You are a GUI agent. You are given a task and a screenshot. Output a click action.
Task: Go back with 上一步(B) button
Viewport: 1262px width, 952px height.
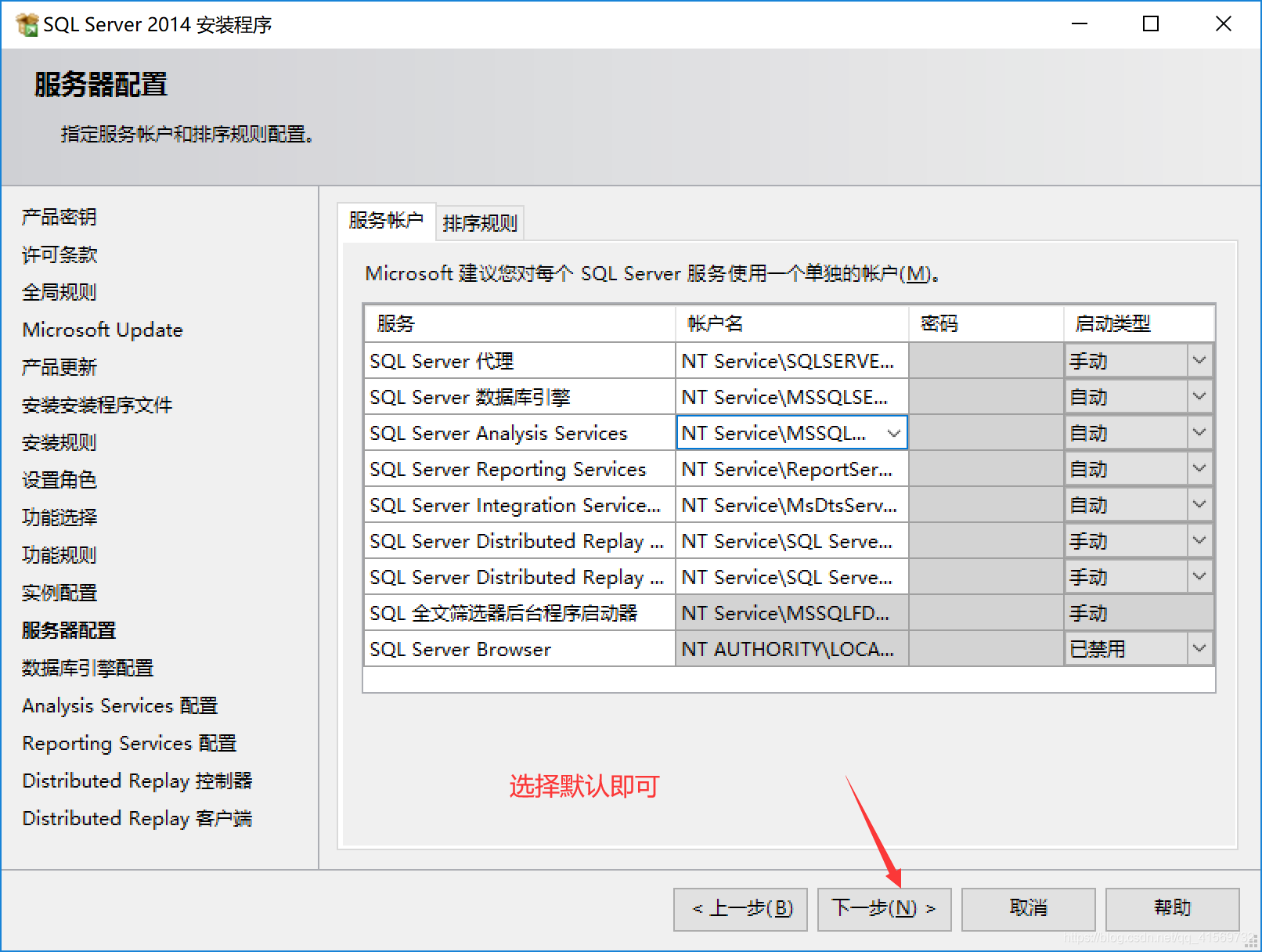[741, 909]
